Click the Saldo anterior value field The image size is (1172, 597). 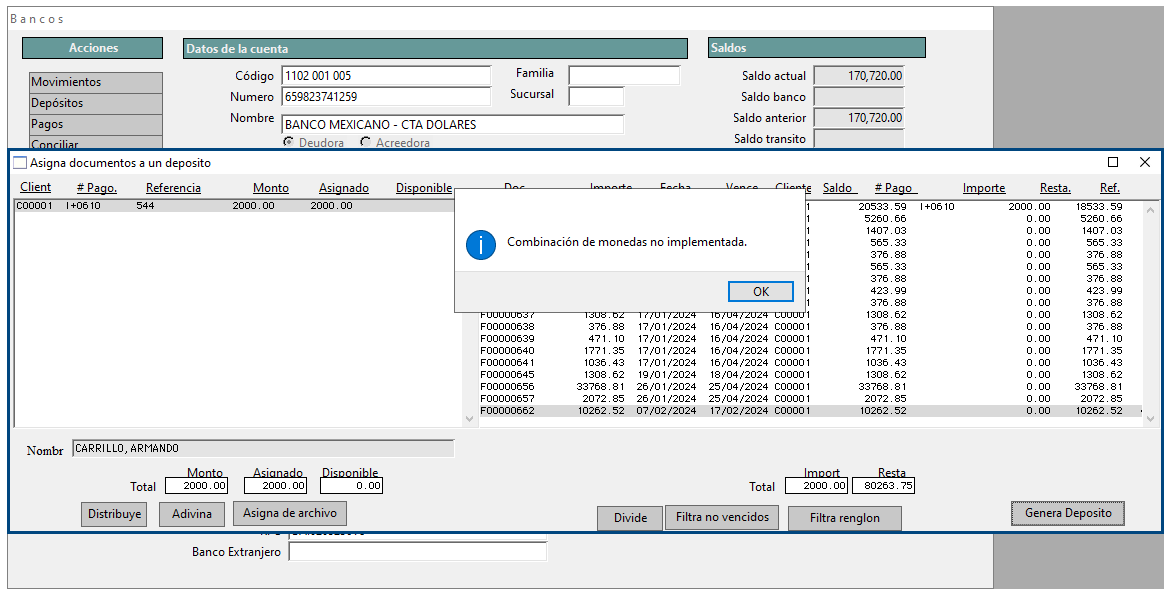click(x=859, y=117)
